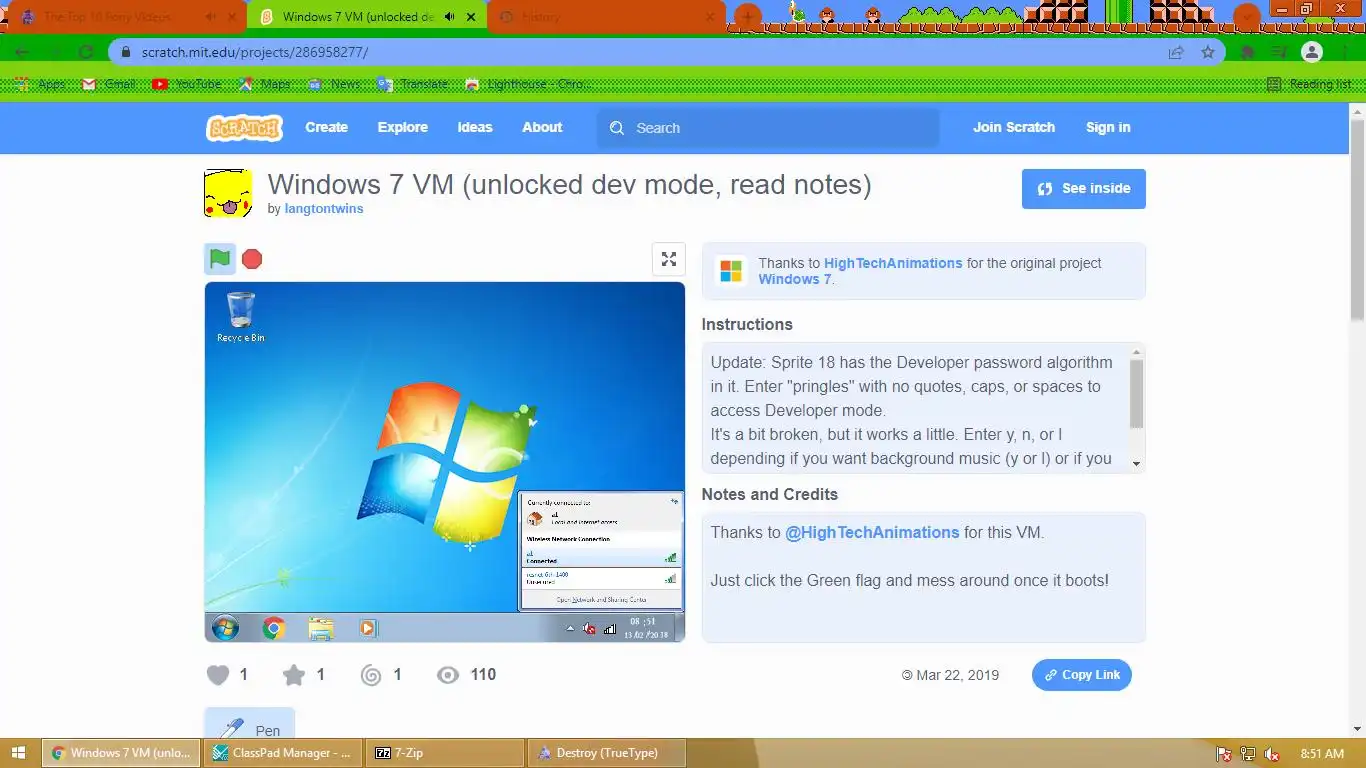Go to the Ideas page
The image size is (1366, 768).
pyautogui.click(x=475, y=127)
